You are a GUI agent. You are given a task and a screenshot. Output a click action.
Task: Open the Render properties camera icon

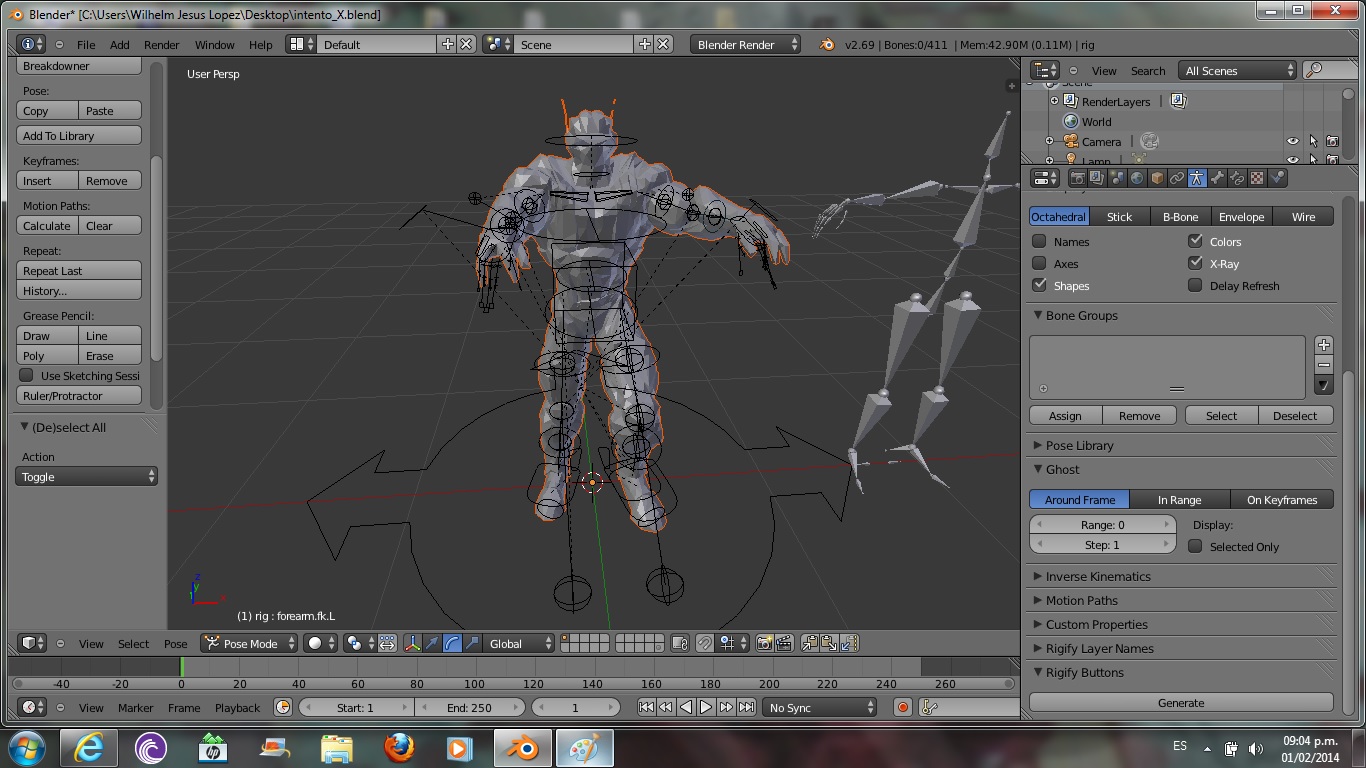click(x=1077, y=178)
